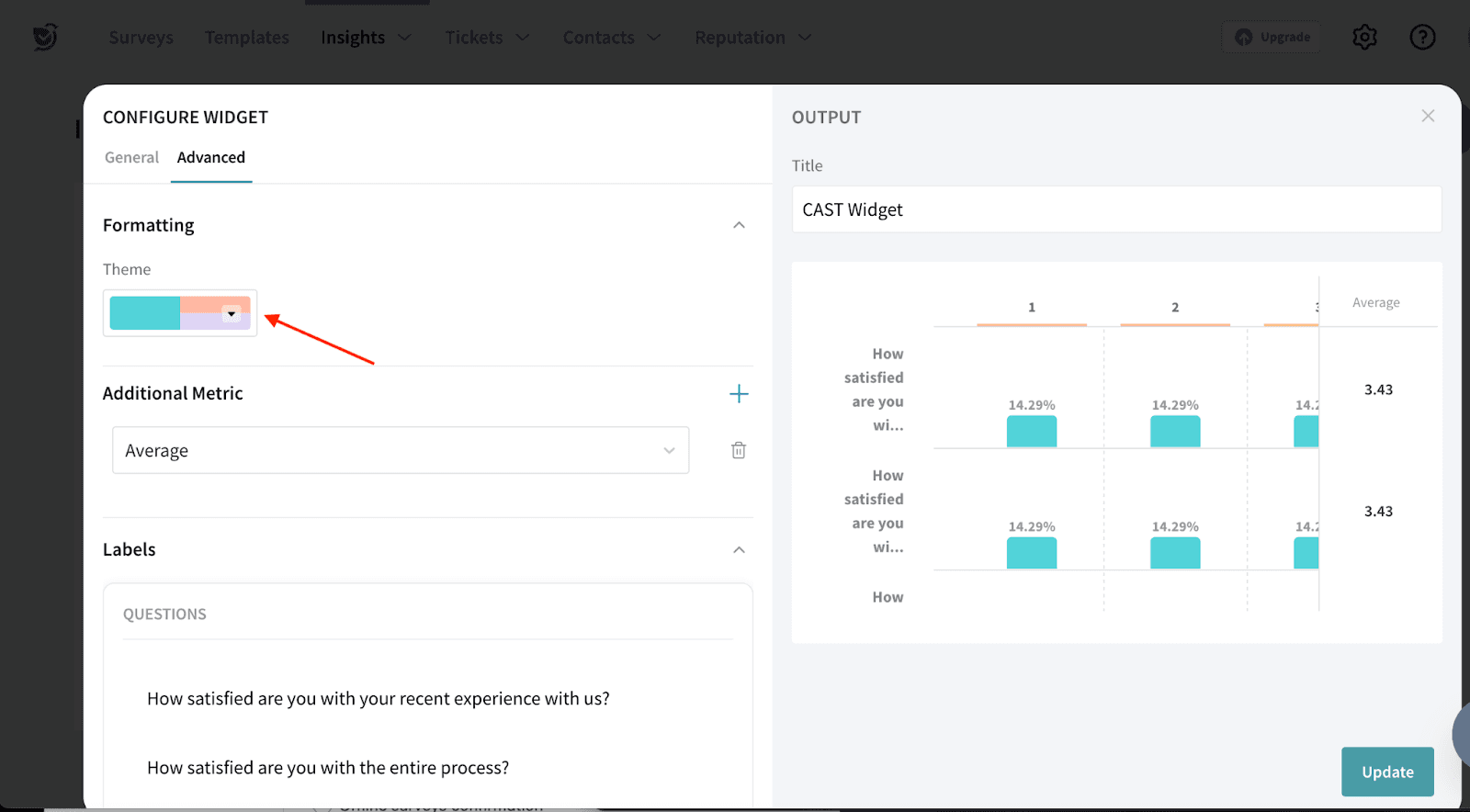Delete the Average metric with trash icon

[x=738, y=450]
